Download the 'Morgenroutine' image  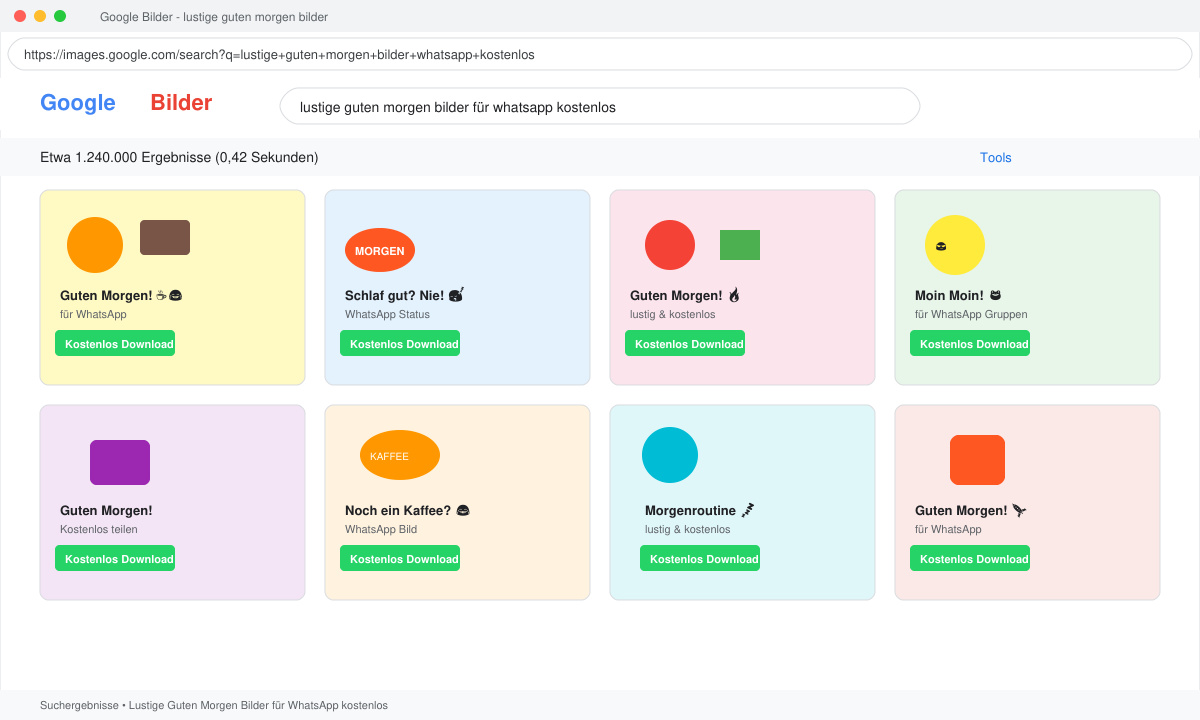tap(700, 558)
